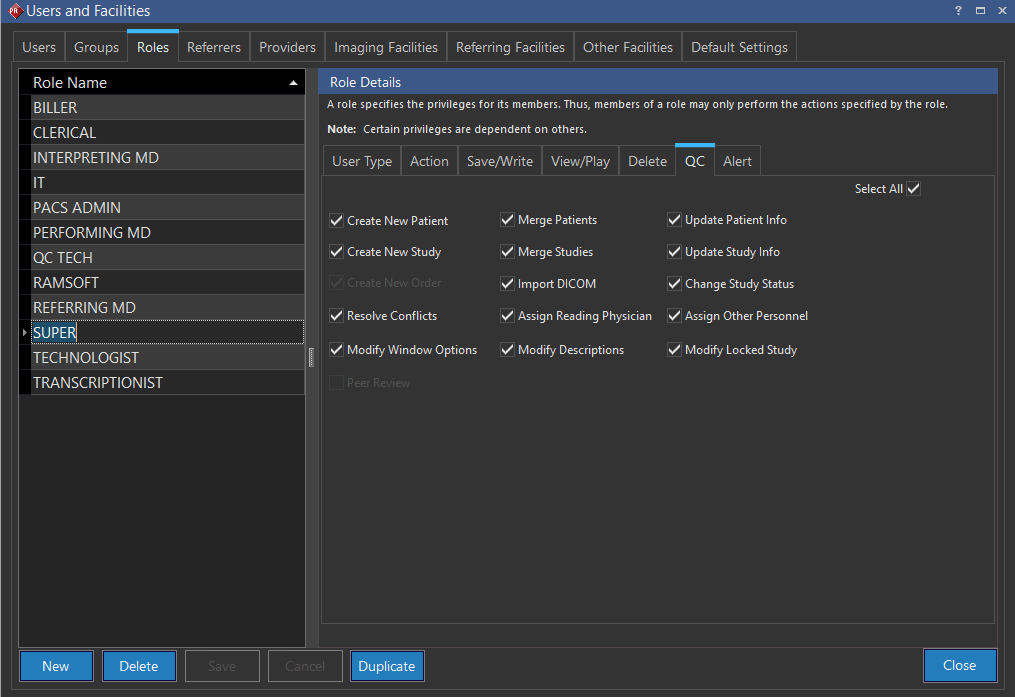Select the TECHNOLOGIST role in list

point(86,358)
